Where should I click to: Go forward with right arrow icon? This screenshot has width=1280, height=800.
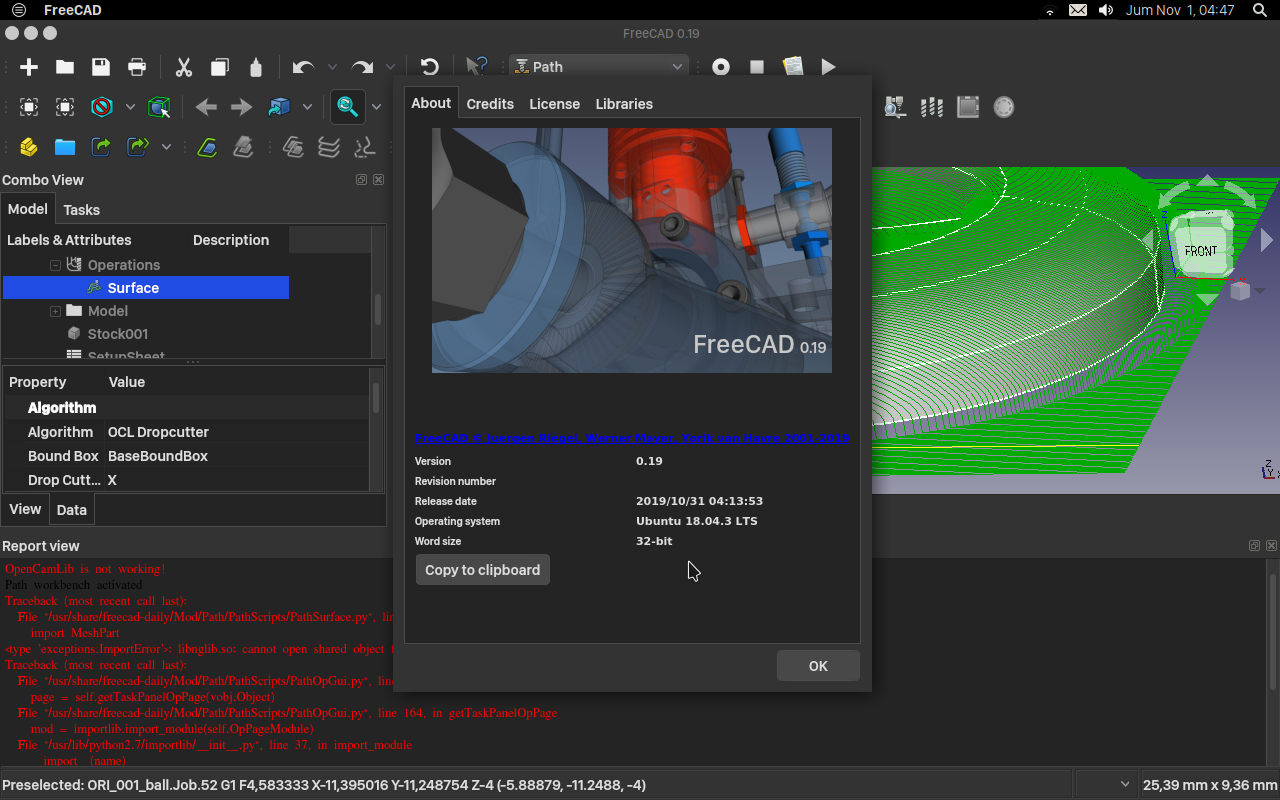[x=242, y=107]
